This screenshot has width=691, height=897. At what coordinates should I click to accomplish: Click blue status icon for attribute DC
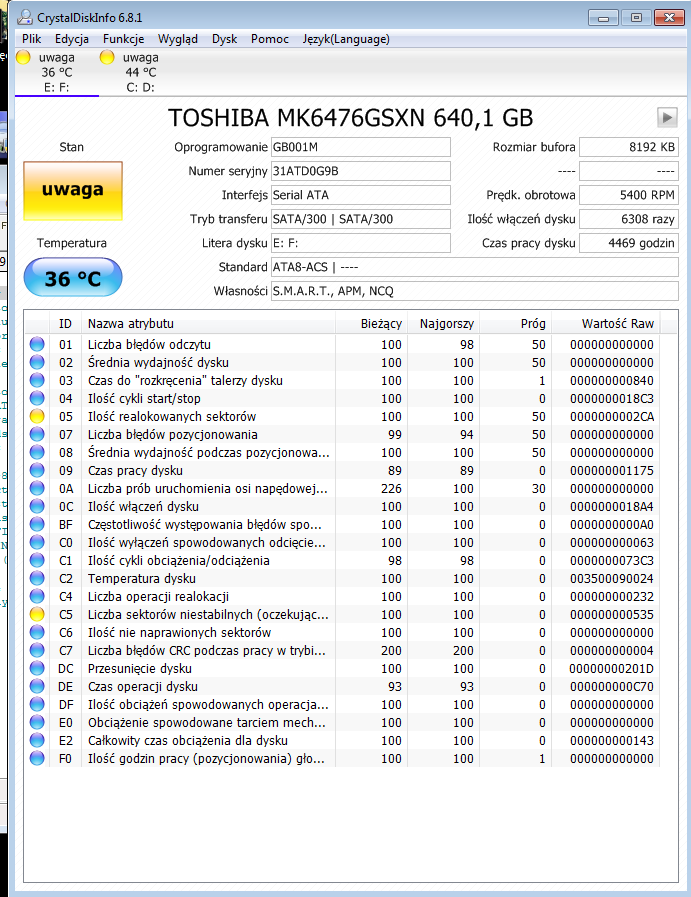[37, 669]
